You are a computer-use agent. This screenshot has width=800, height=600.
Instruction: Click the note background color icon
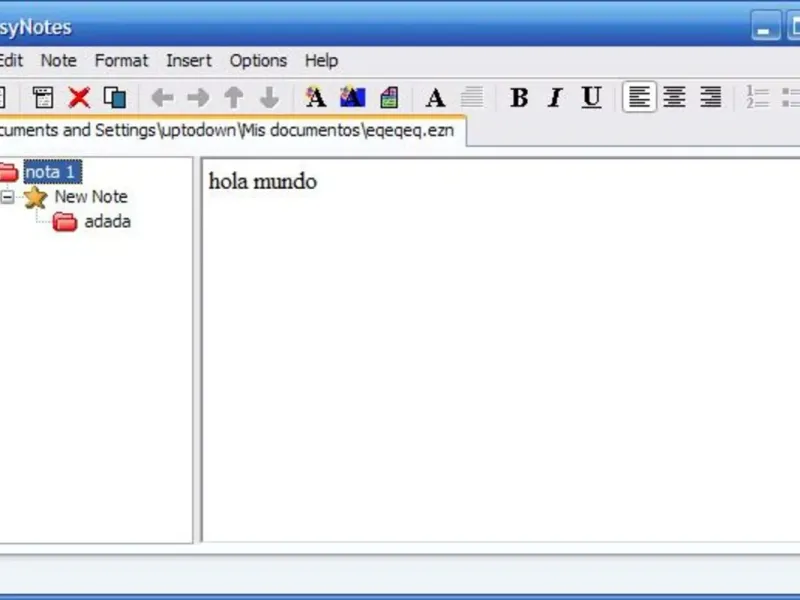pyautogui.click(x=389, y=97)
